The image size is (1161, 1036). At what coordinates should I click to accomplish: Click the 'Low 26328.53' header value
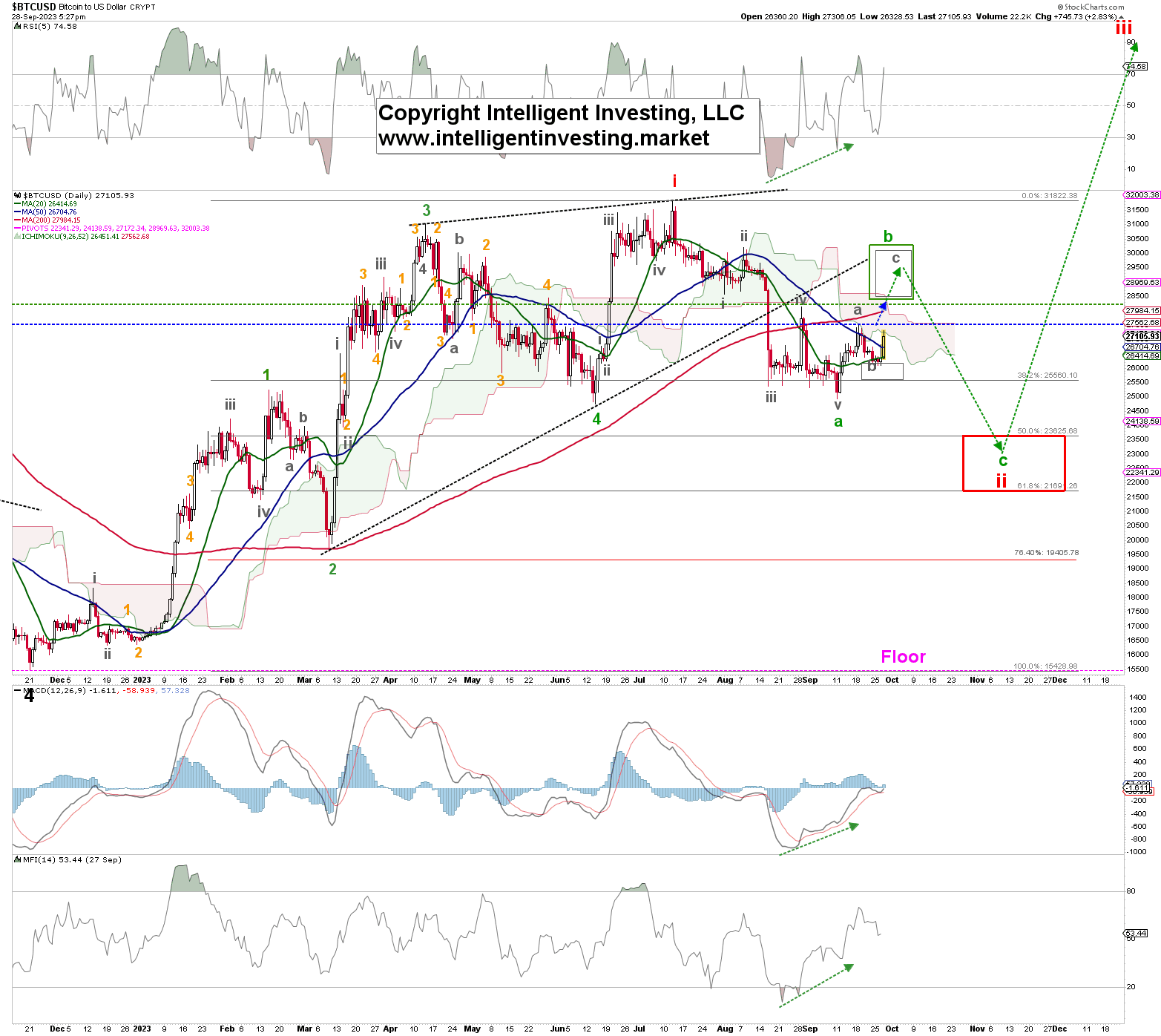tap(887, 16)
